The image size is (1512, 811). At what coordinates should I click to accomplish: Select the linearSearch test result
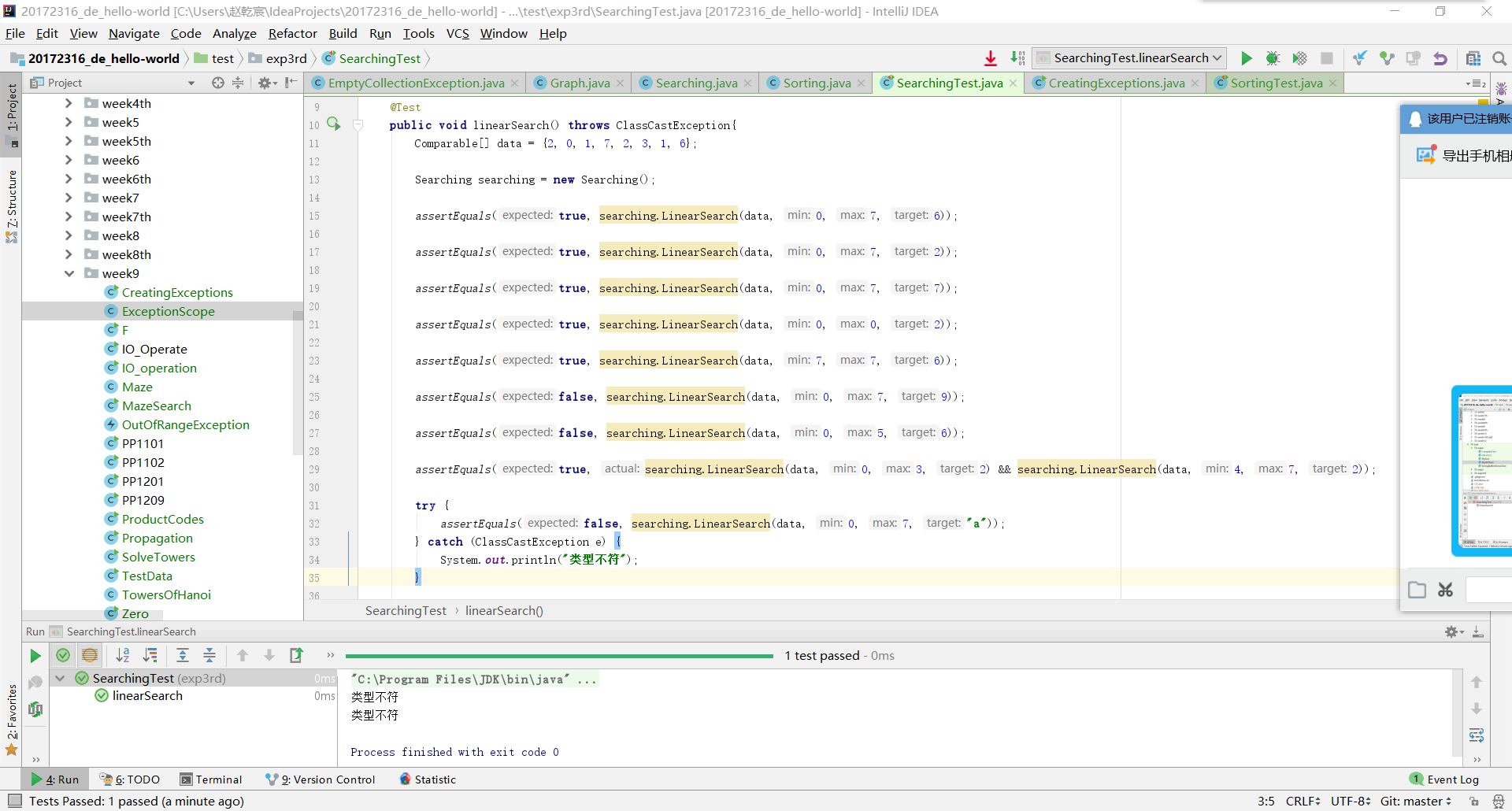coord(147,696)
